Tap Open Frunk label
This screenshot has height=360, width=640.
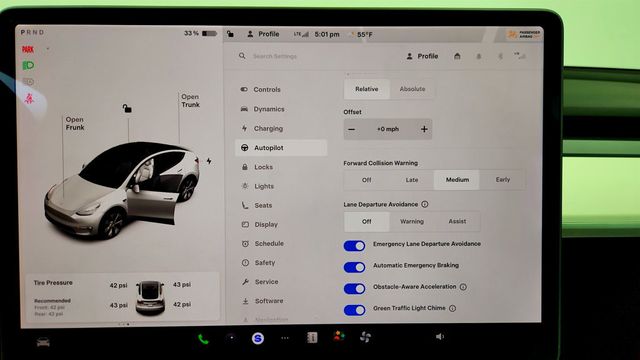tap(75, 123)
